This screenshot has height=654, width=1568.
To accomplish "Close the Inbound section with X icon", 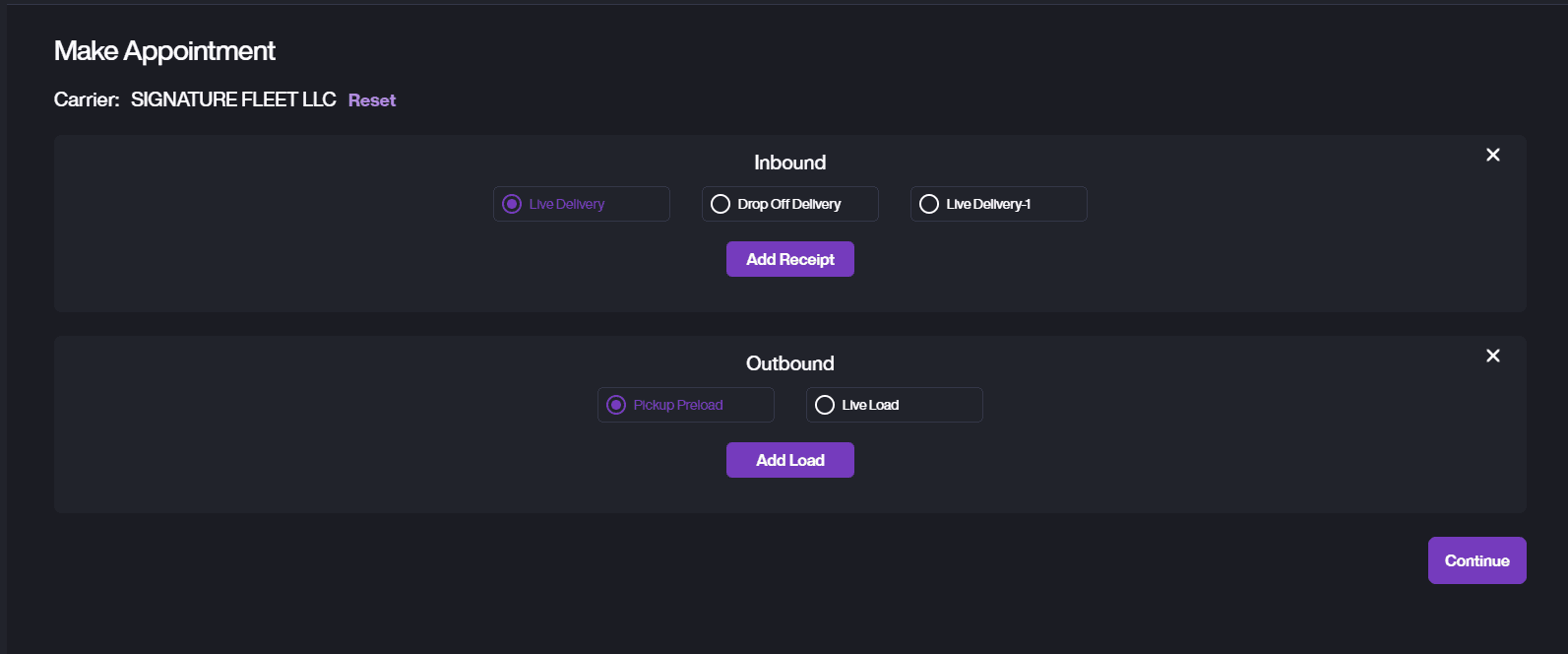I will [x=1492, y=155].
